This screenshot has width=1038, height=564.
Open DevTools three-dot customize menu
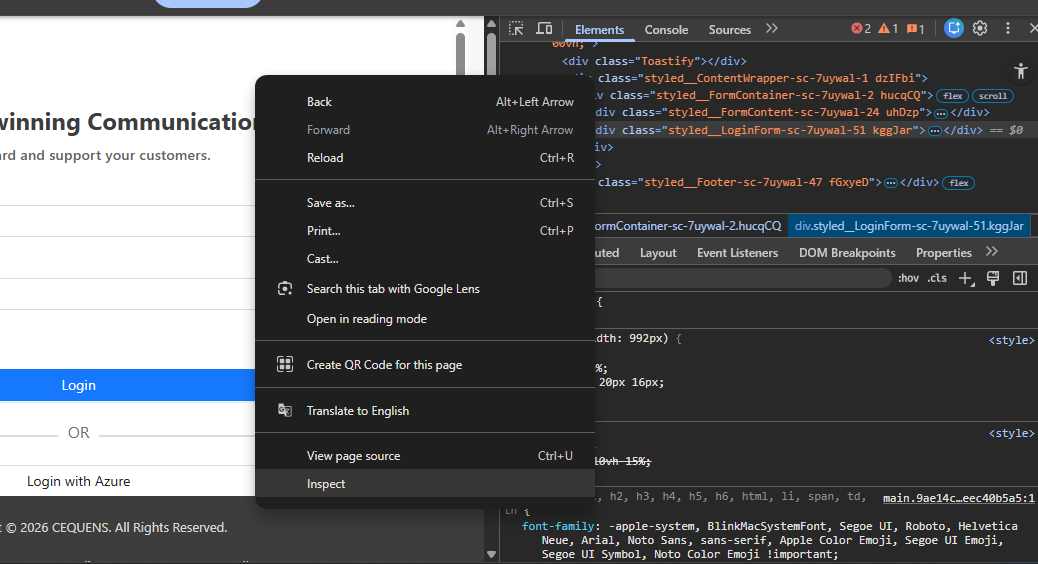(x=1008, y=28)
